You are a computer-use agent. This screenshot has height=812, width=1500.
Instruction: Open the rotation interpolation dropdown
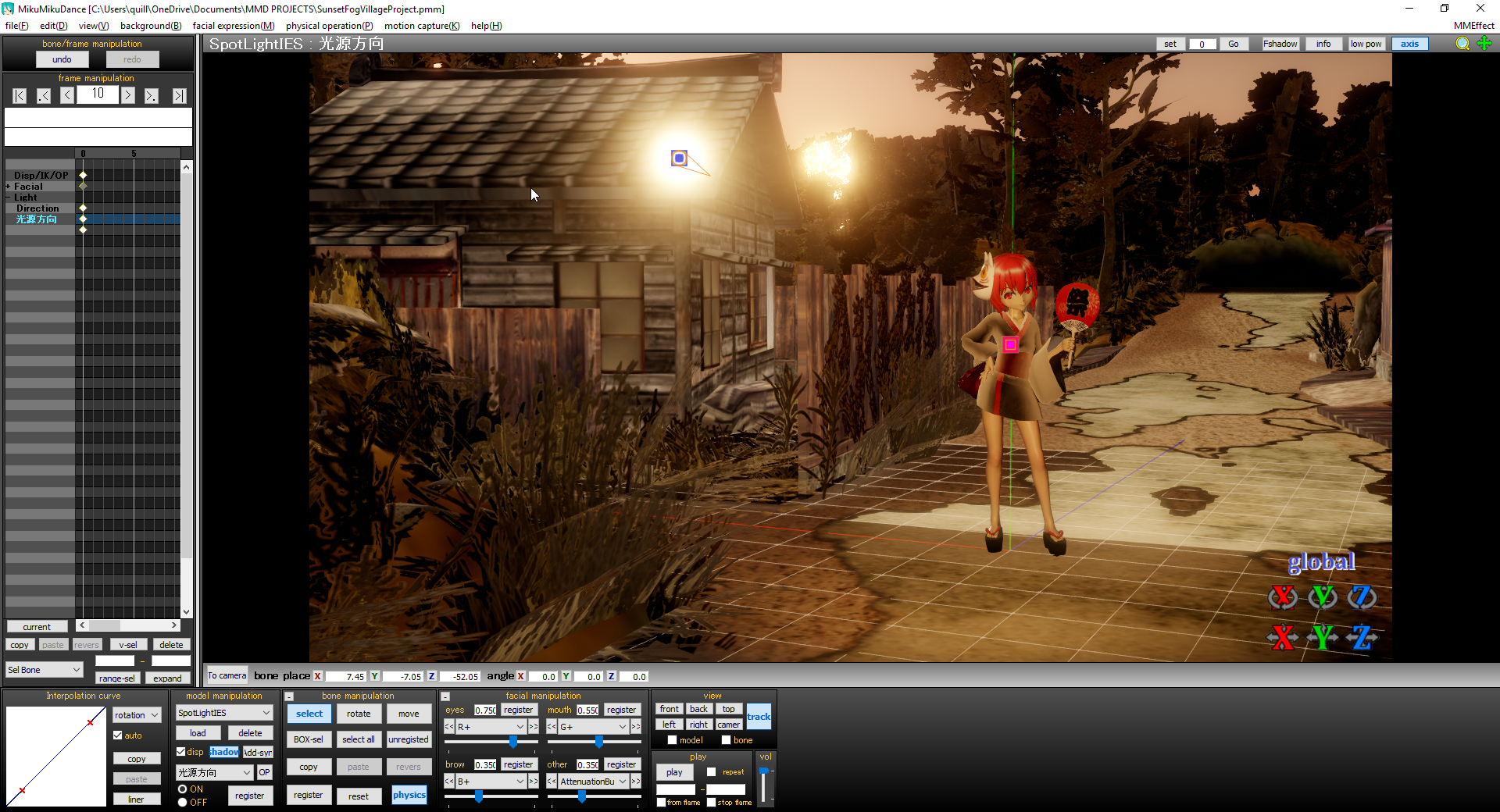[136, 715]
